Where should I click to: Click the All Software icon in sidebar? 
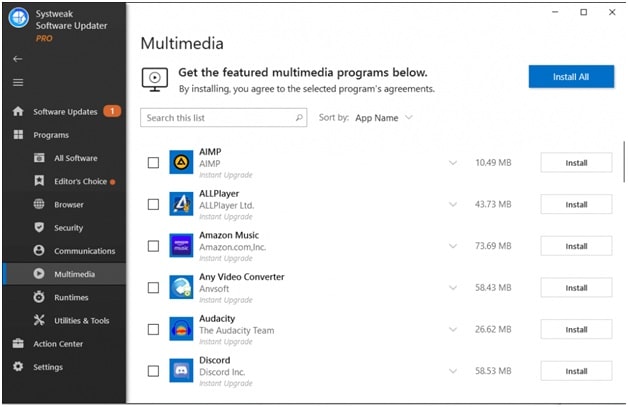[39, 158]
